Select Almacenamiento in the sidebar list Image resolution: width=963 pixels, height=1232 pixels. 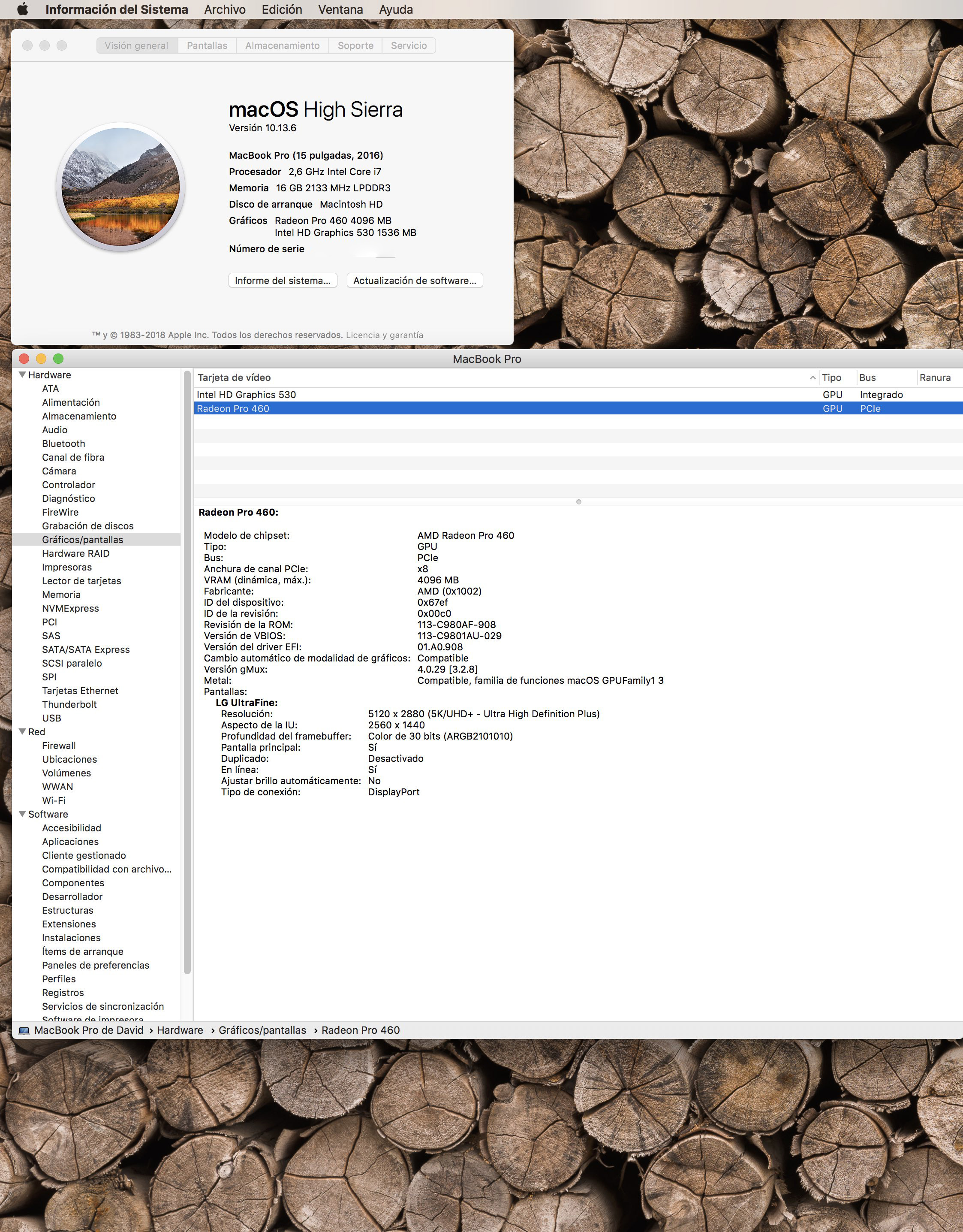79,416
